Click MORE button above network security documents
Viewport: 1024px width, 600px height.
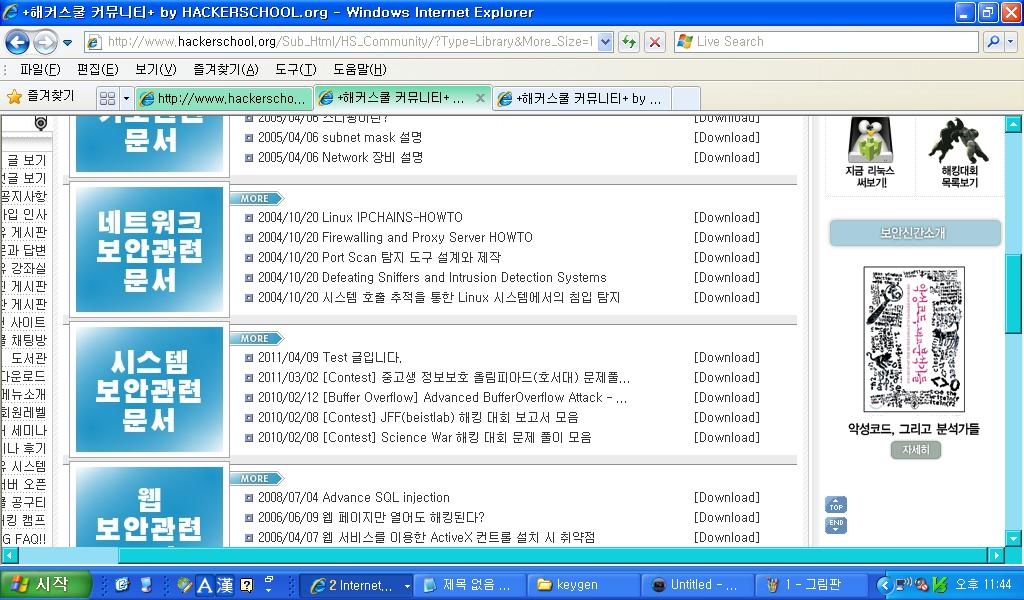pyautogui.click(x=256, y=198)
